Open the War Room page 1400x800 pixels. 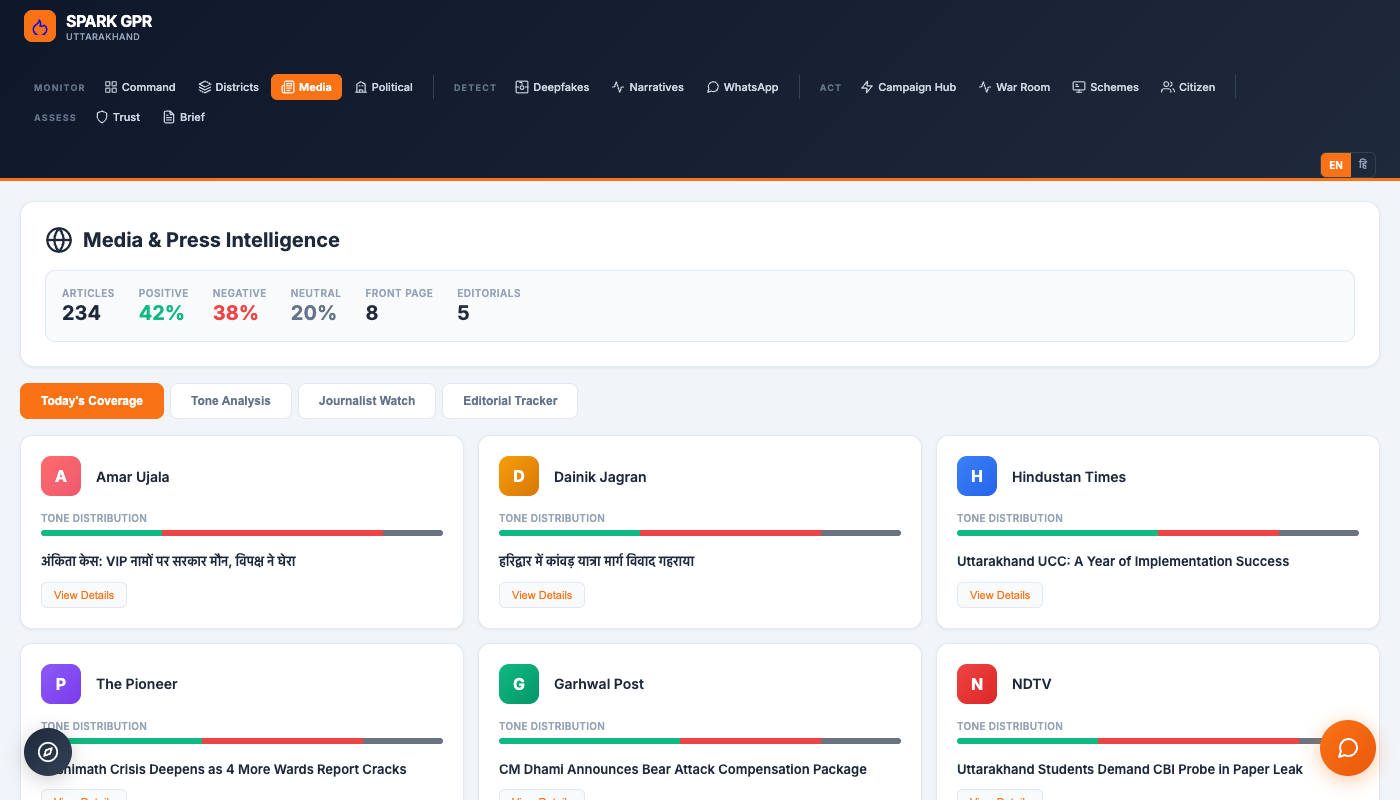(1014, 87)
